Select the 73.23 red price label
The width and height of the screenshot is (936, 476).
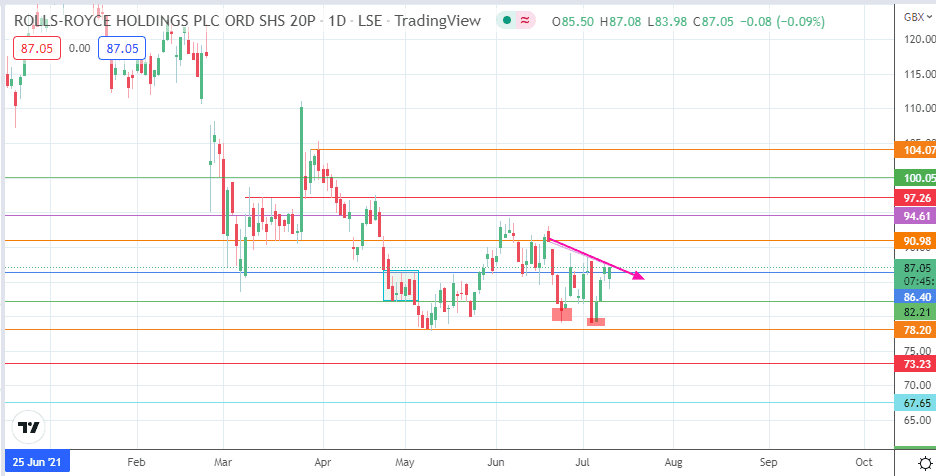[915, 364]
